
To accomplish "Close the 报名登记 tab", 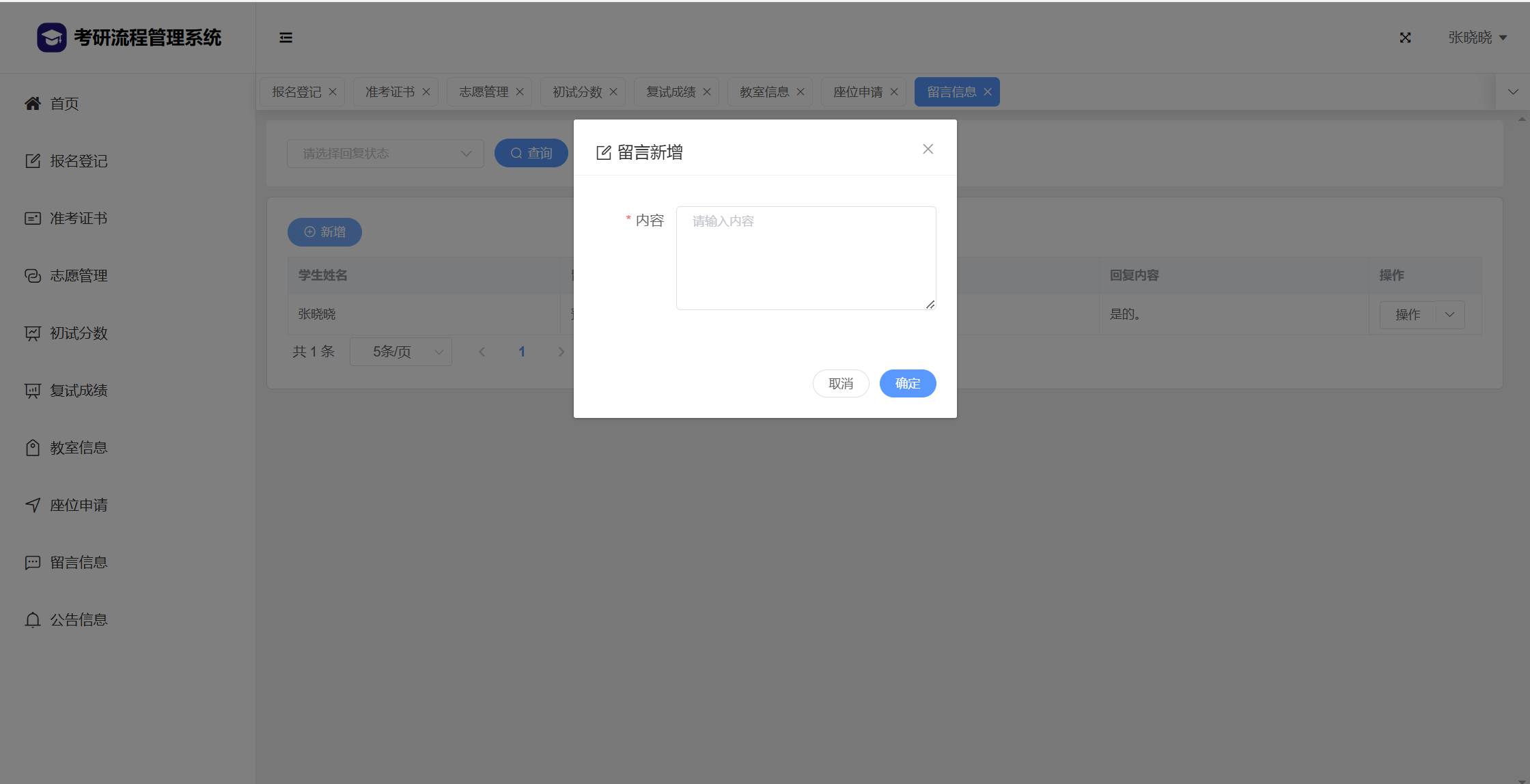I will pyautogui.click(x=333, y=92).
